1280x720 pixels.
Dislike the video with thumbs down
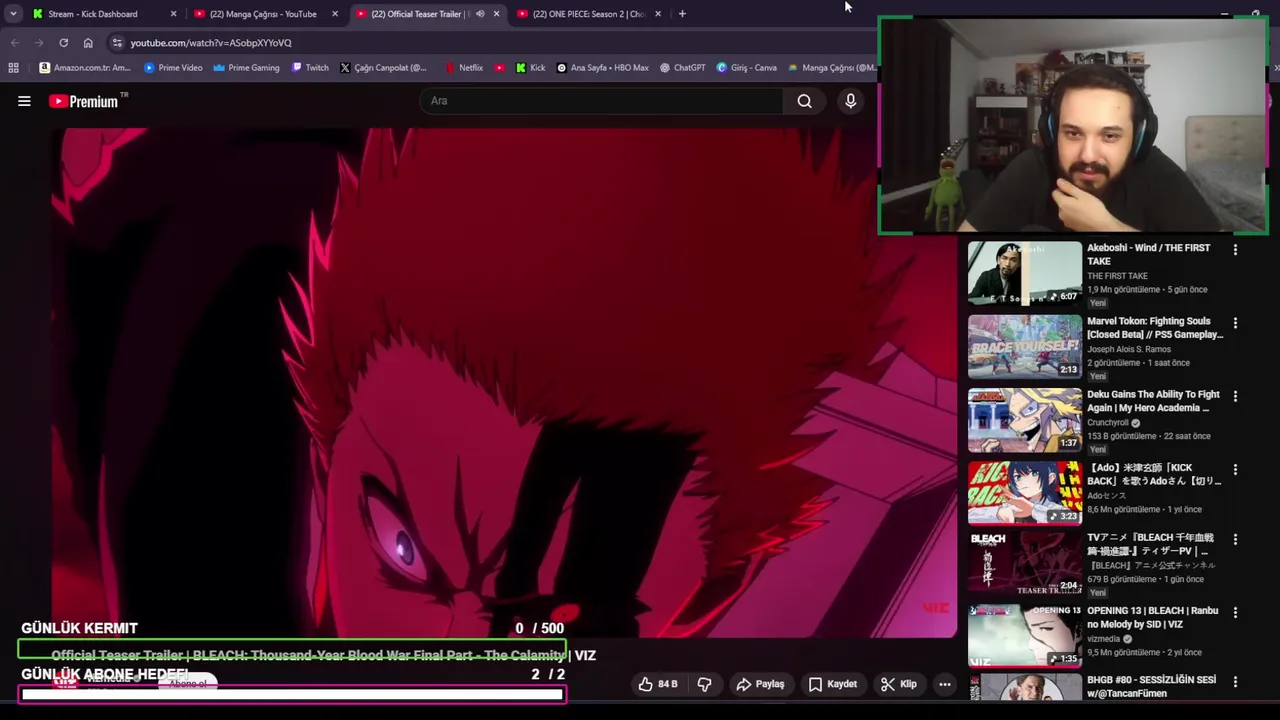704,684
